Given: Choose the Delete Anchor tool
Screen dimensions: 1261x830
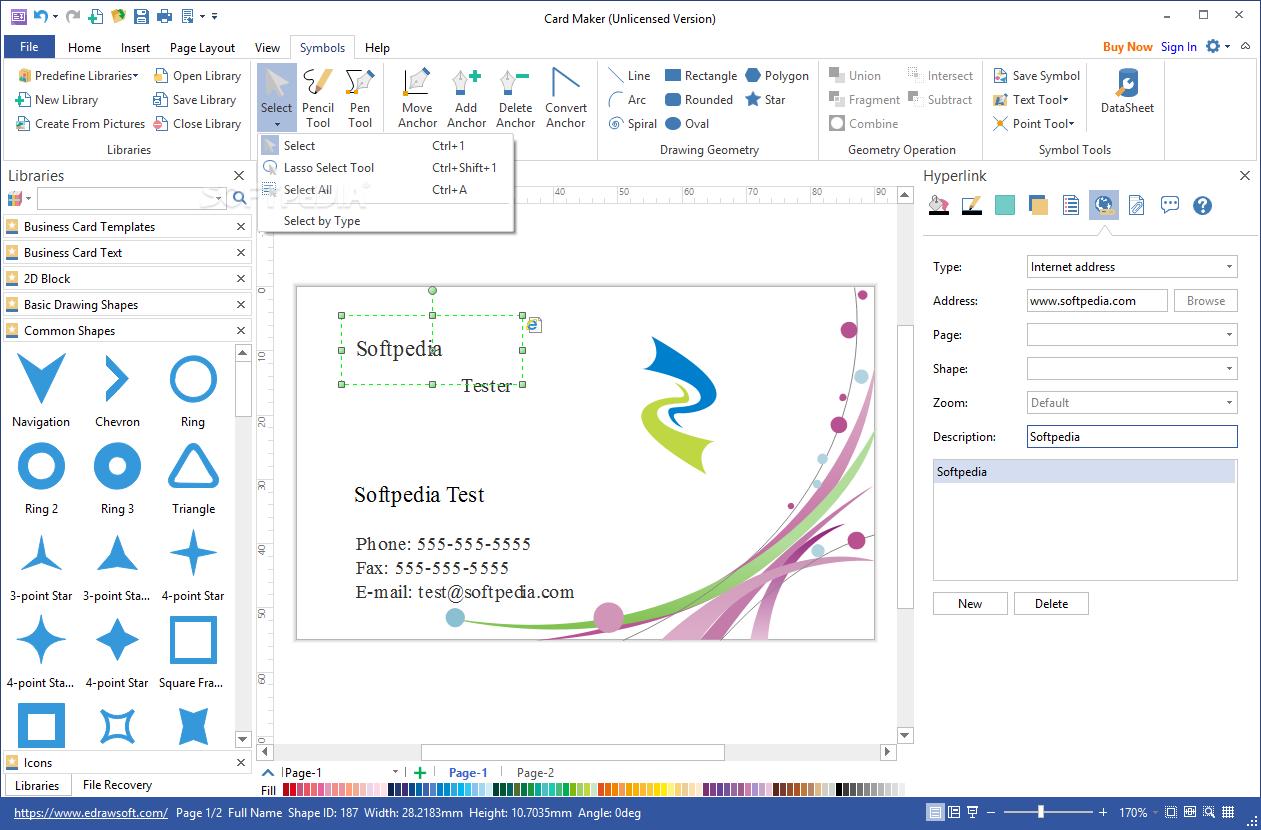Looking at the screenshot, I should pyautogui.click(x=515, y=98).
